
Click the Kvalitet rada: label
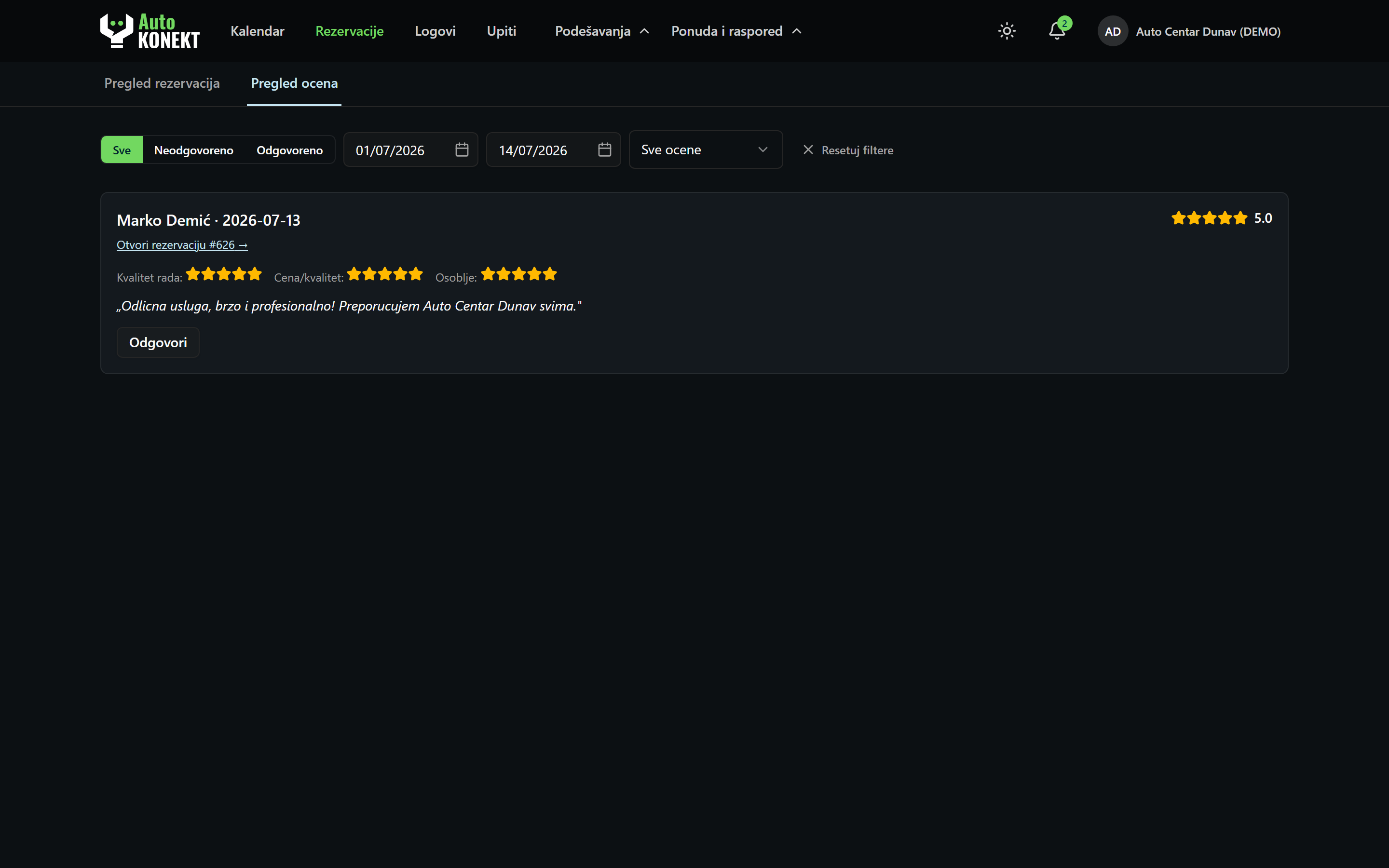pos(149,277)
